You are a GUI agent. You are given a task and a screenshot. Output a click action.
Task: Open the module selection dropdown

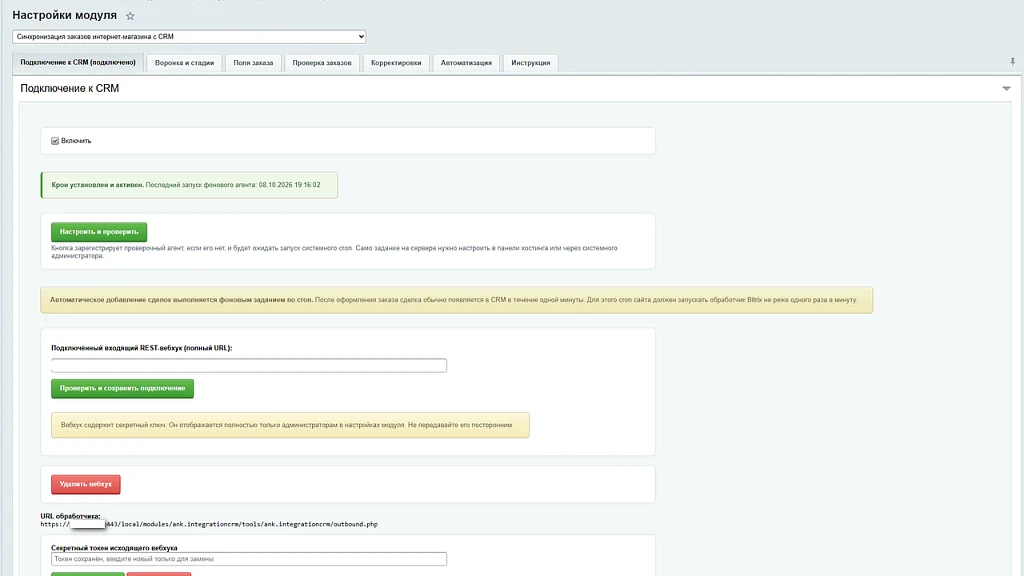[x=189, y=37]
